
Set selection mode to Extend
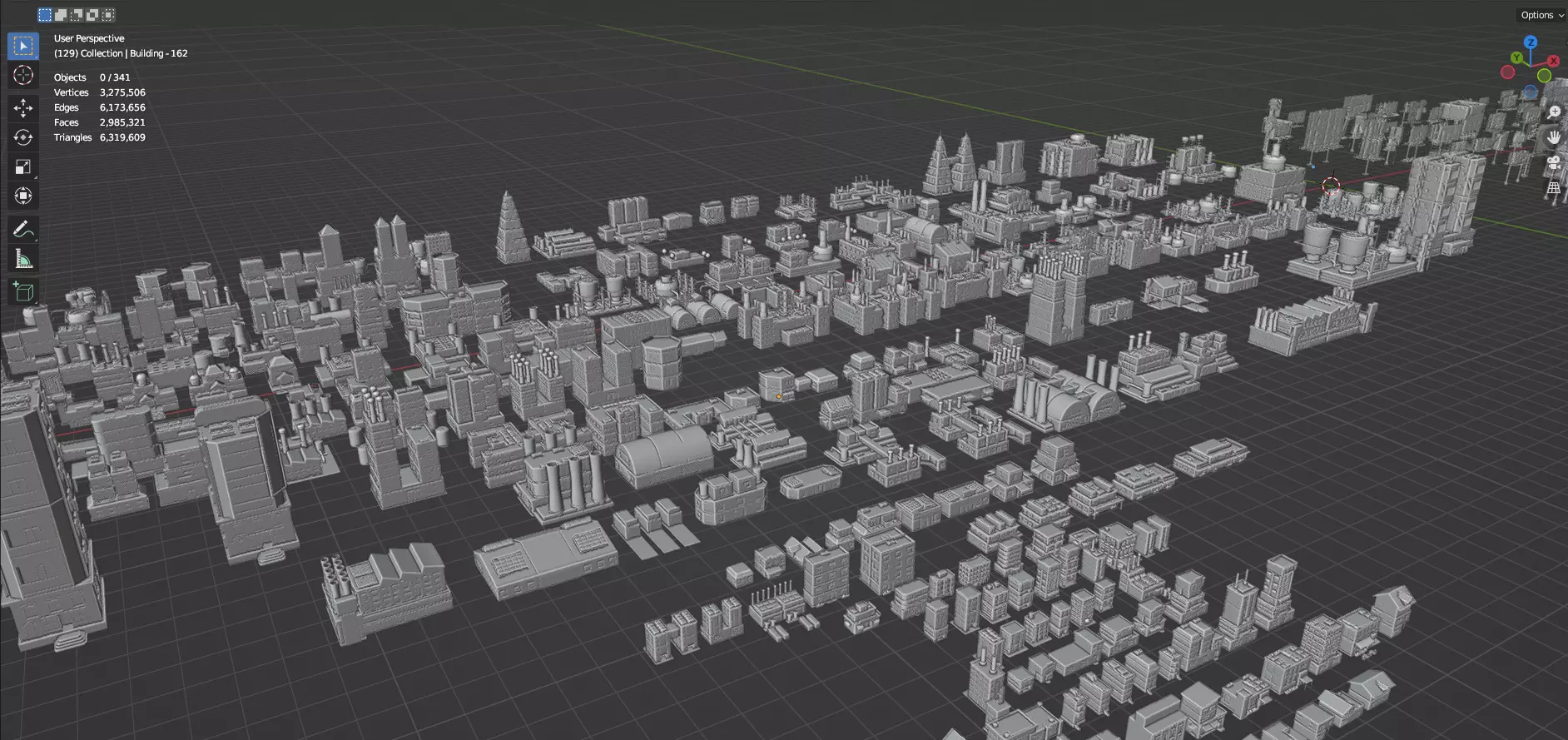tap(61, 15)
